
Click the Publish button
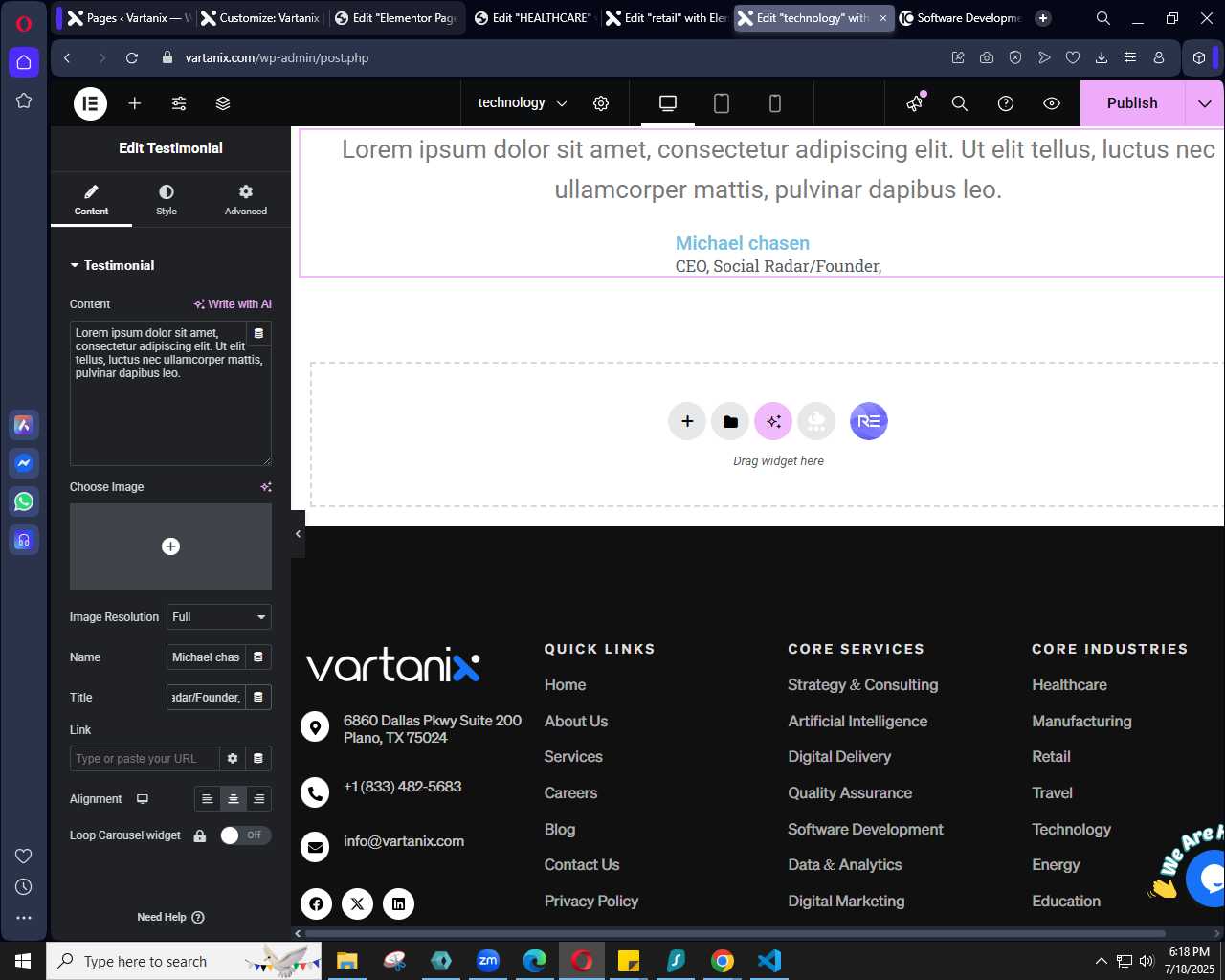click(1132, 103)
